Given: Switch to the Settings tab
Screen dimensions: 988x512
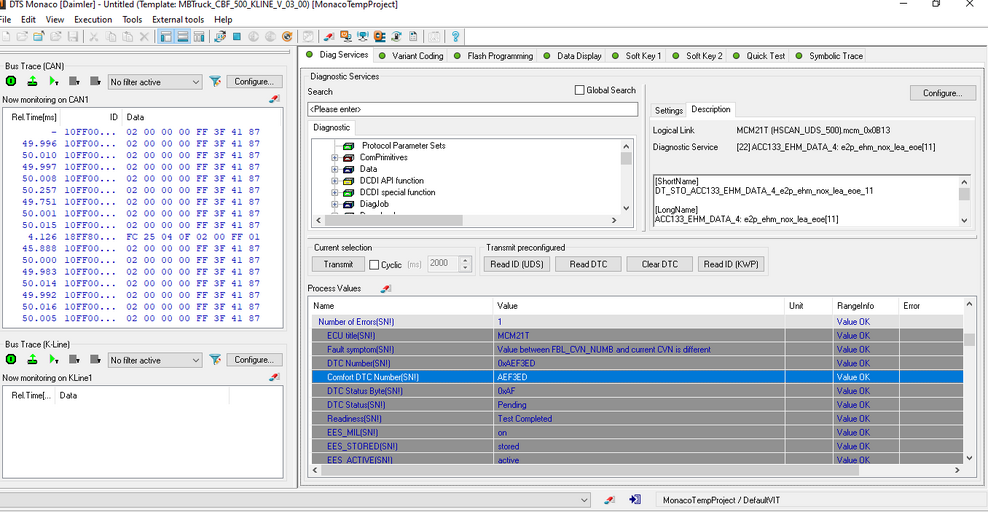Looking at the screenshot, I should [669, 110].
